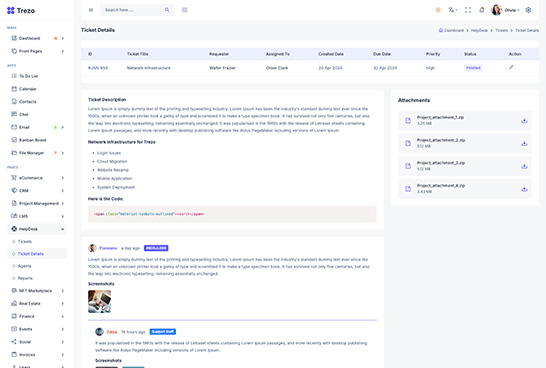Toggle the sidebar hamburger menu
The width and height of the screenshot is (546, 368).
pyautogui.click(x=91, y=10)
